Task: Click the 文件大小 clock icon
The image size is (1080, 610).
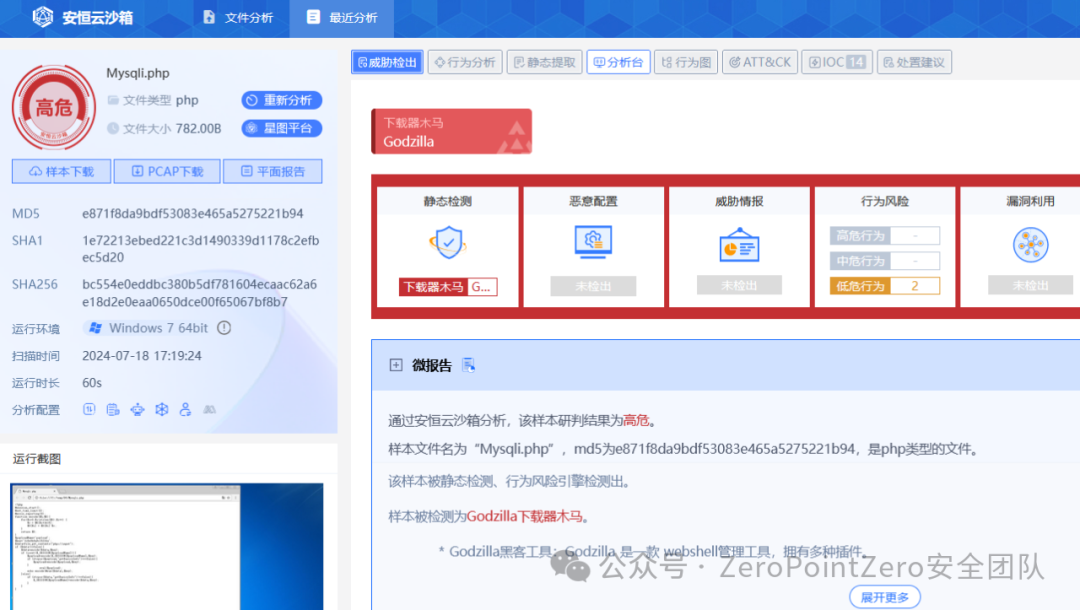Action: pos(113,128)
